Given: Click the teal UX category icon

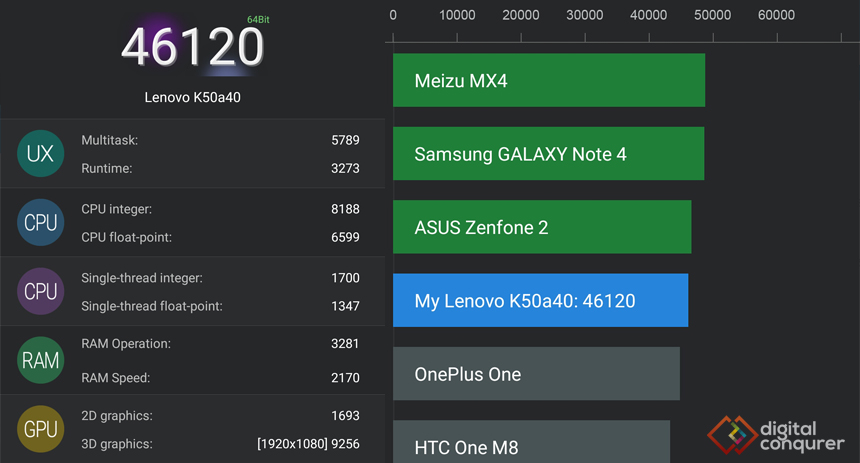Looking at the screenshot, I should pos(41,154).
